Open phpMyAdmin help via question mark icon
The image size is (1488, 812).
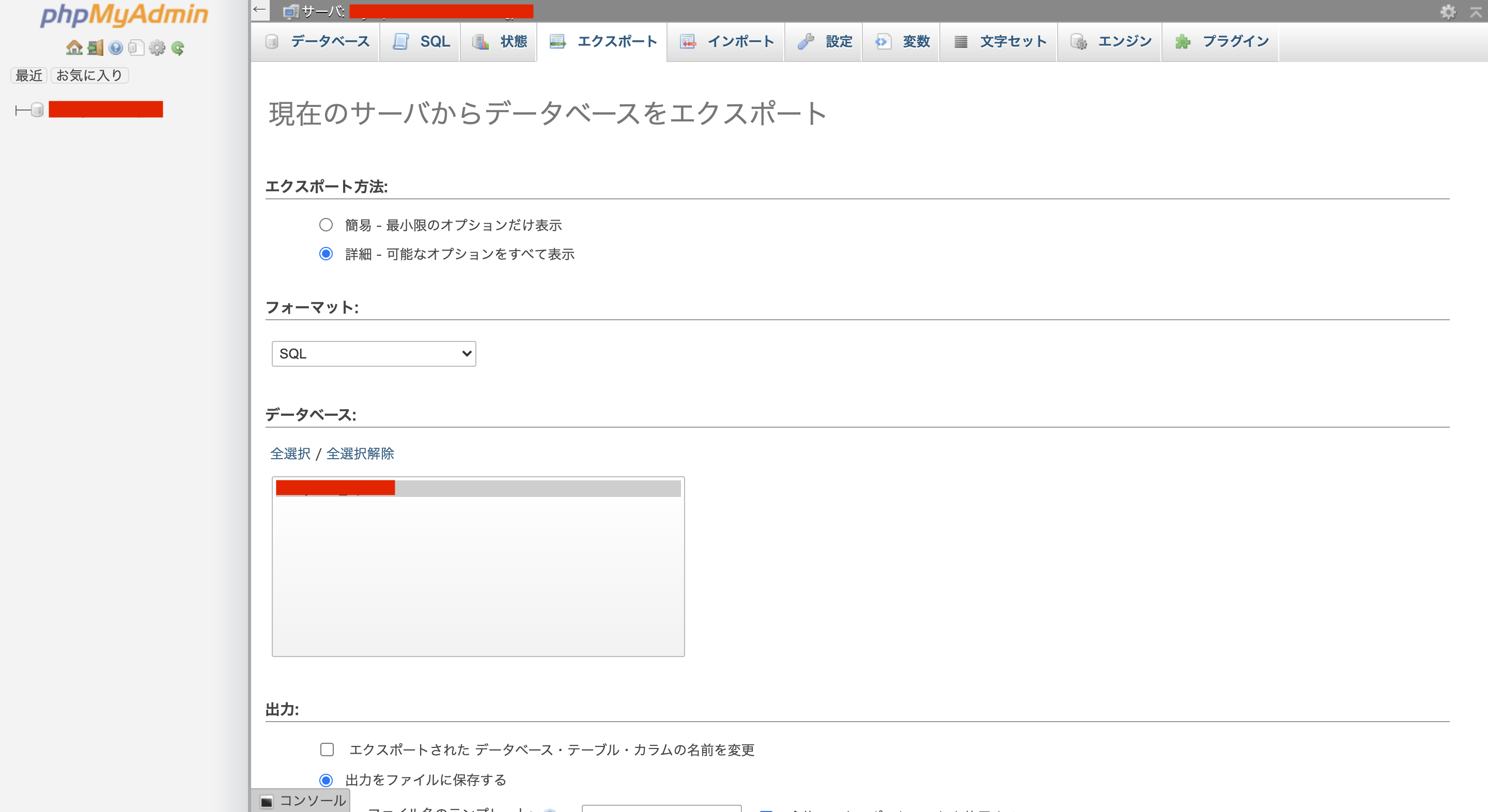click(116, 48)
